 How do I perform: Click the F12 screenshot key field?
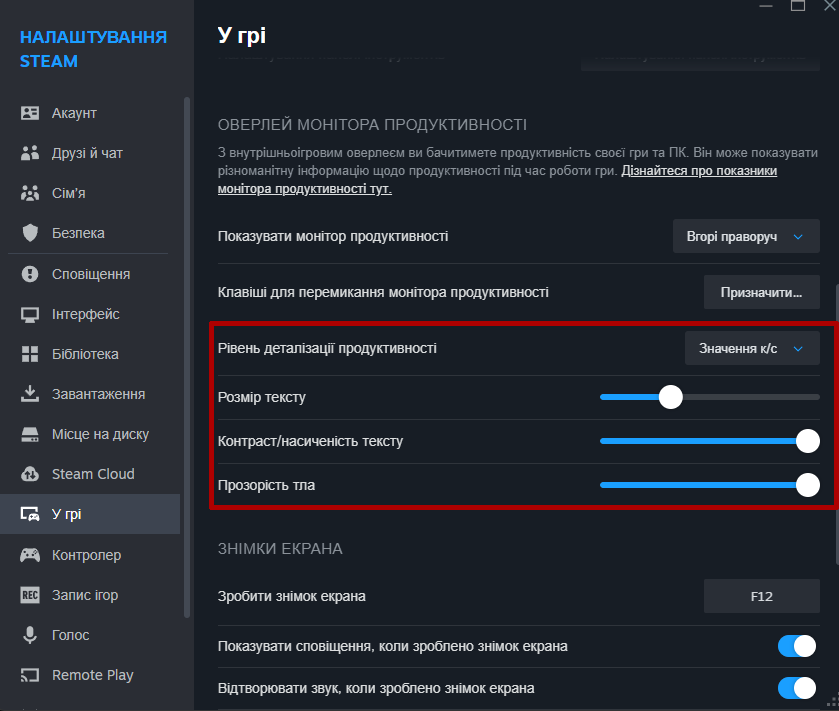pyautogui.click(x=762, y=595)
